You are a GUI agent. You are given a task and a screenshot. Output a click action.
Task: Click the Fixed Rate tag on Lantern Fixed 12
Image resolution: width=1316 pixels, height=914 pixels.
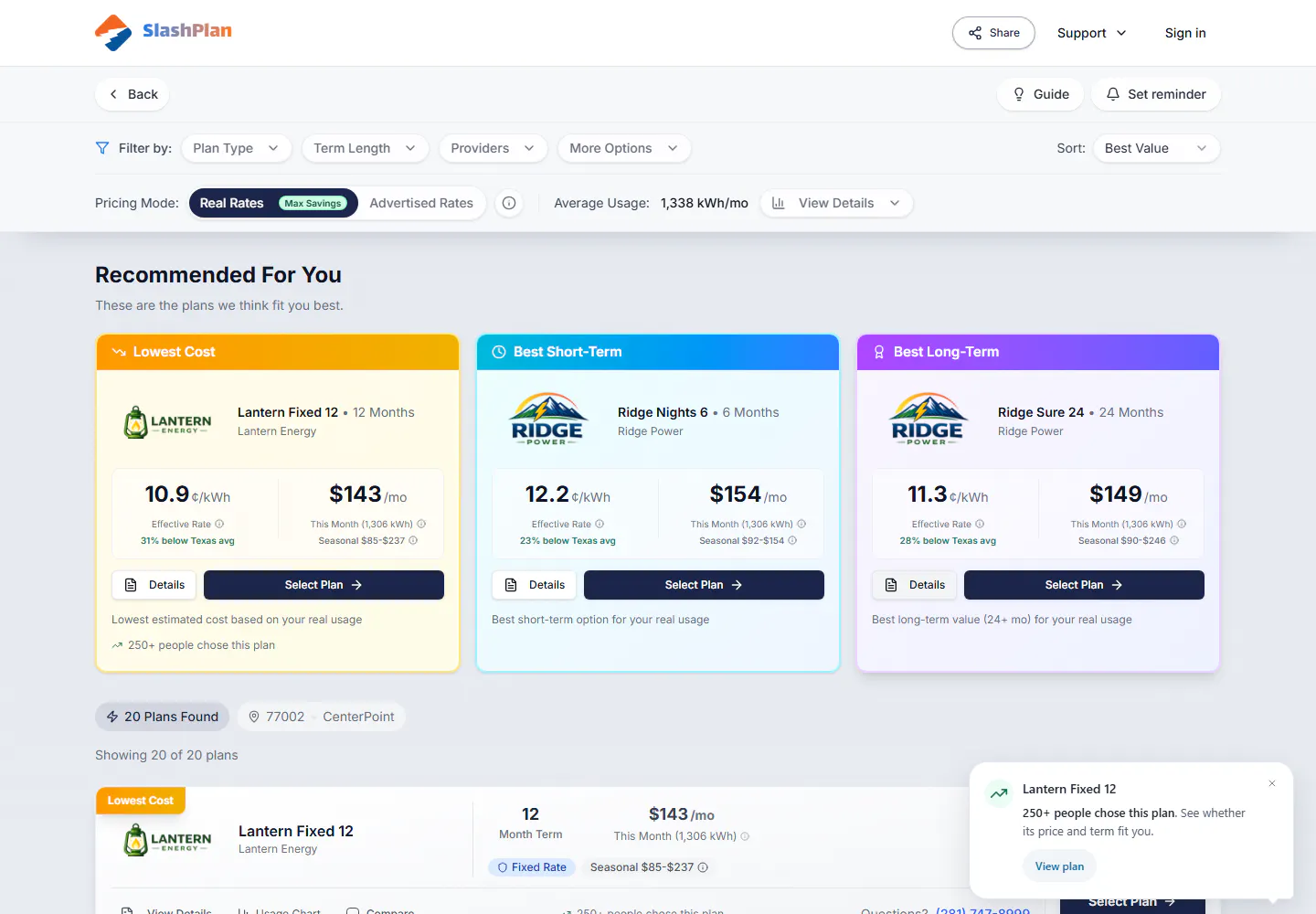click(532, 867)
